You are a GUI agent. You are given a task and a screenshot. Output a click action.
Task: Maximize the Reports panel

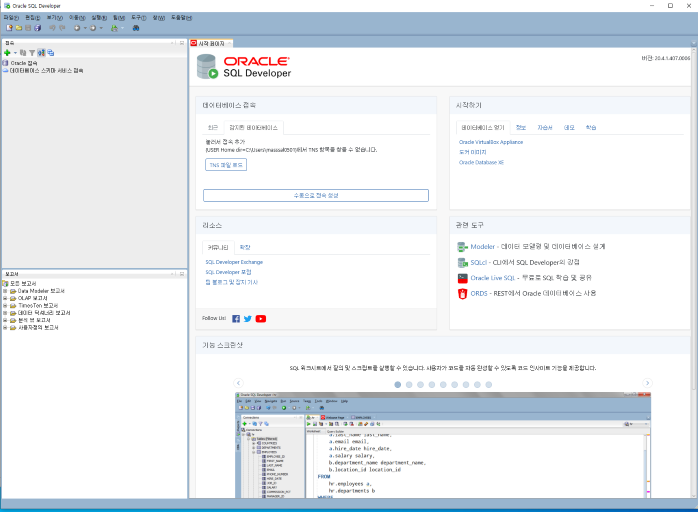coord(182,274)
